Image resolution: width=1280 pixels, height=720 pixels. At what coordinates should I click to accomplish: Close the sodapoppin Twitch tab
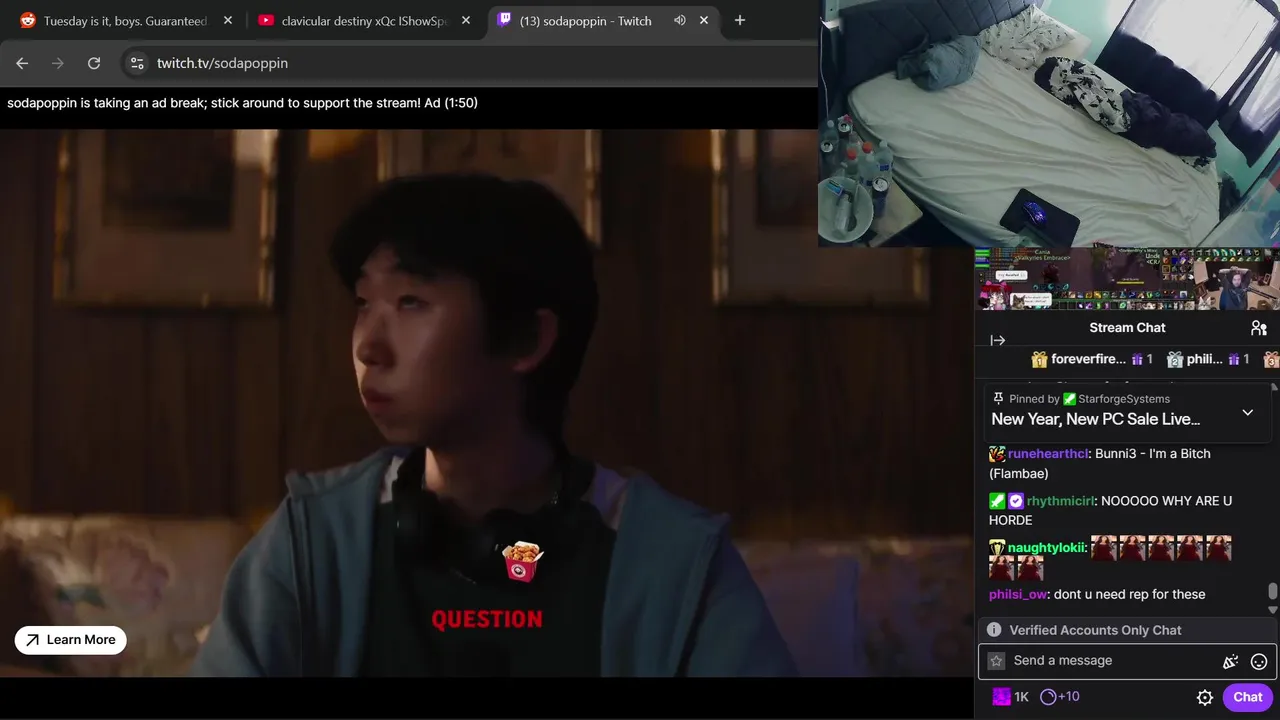pos(704,20)
